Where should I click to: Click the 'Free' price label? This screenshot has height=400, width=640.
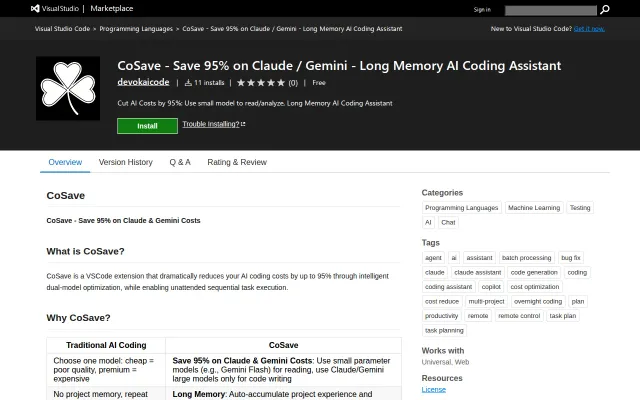(x=319, y=83)
